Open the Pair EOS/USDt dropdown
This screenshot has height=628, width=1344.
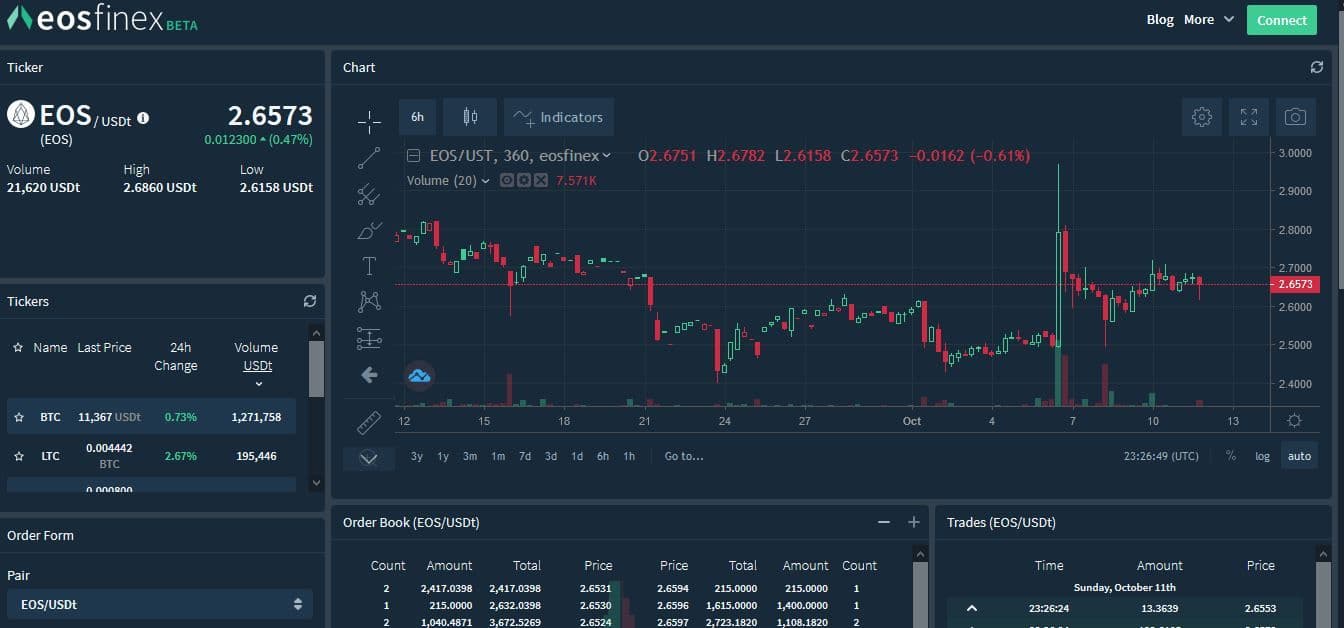point(160,604)
